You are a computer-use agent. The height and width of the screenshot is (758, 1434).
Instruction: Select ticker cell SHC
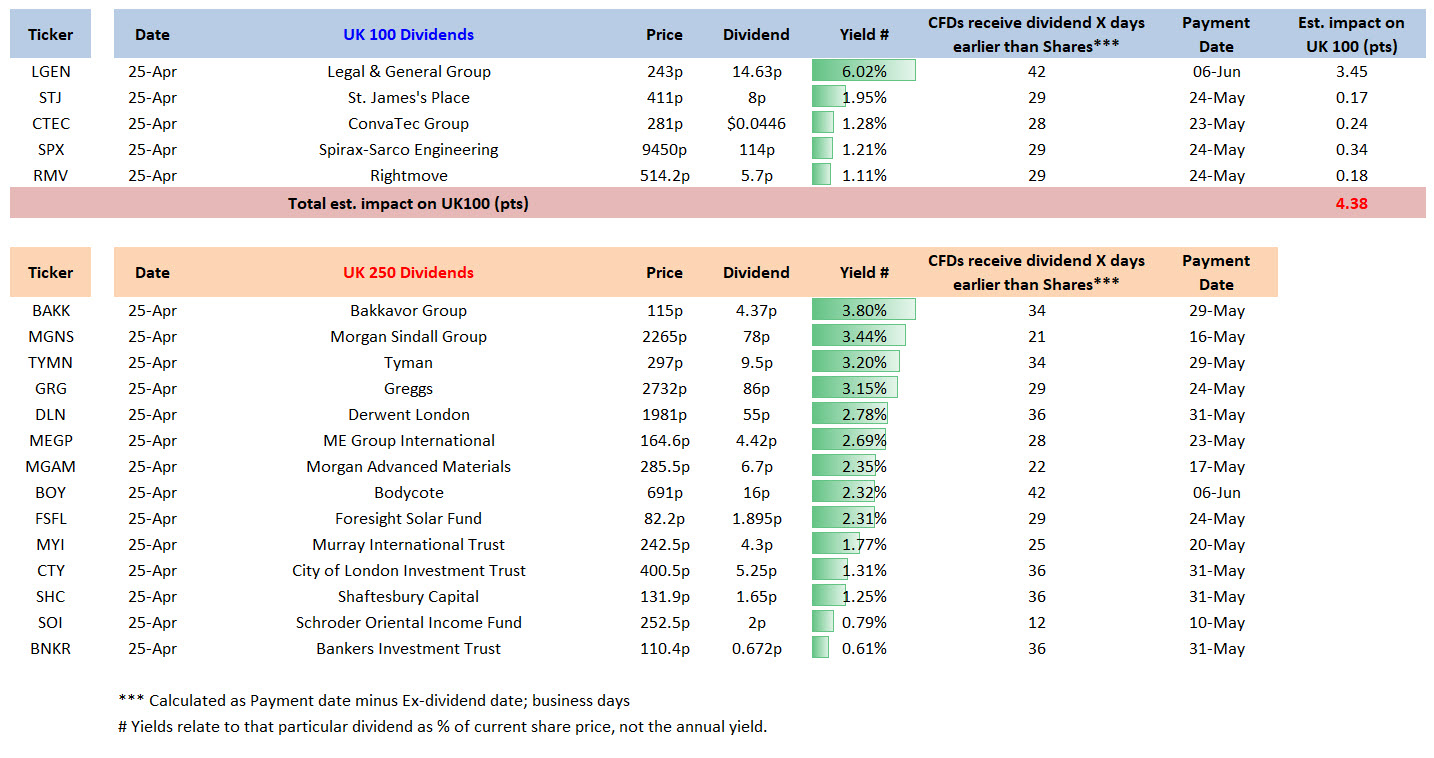pos(50,596)
